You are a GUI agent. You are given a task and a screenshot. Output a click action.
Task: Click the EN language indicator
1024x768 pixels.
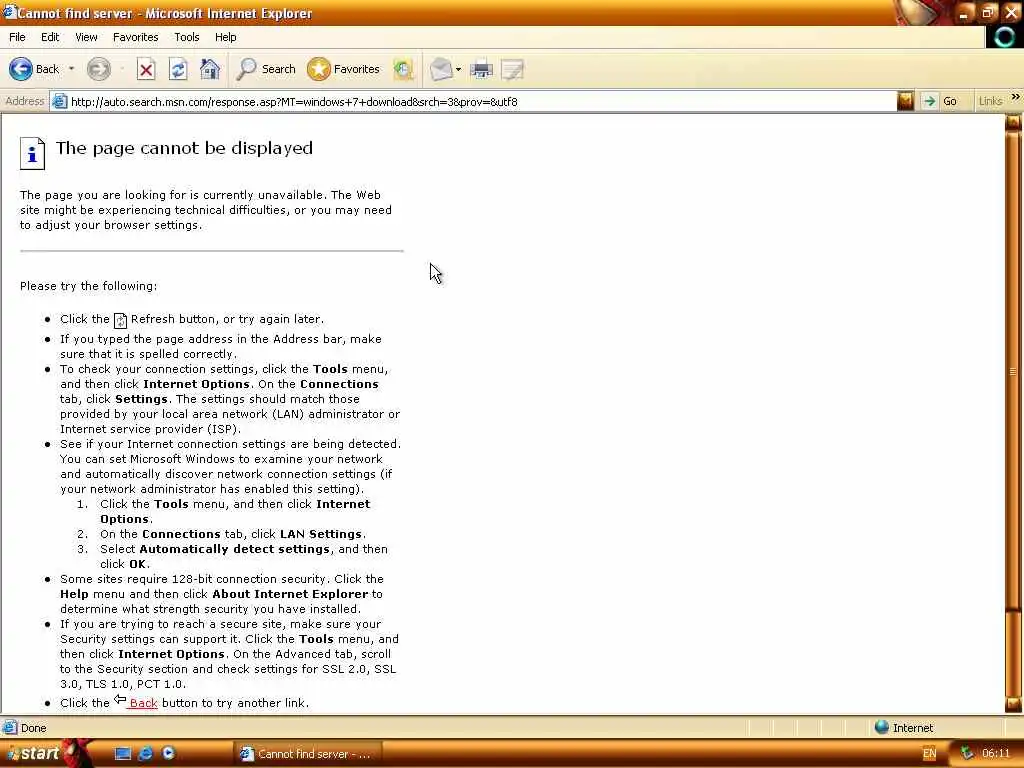[929, 754]
